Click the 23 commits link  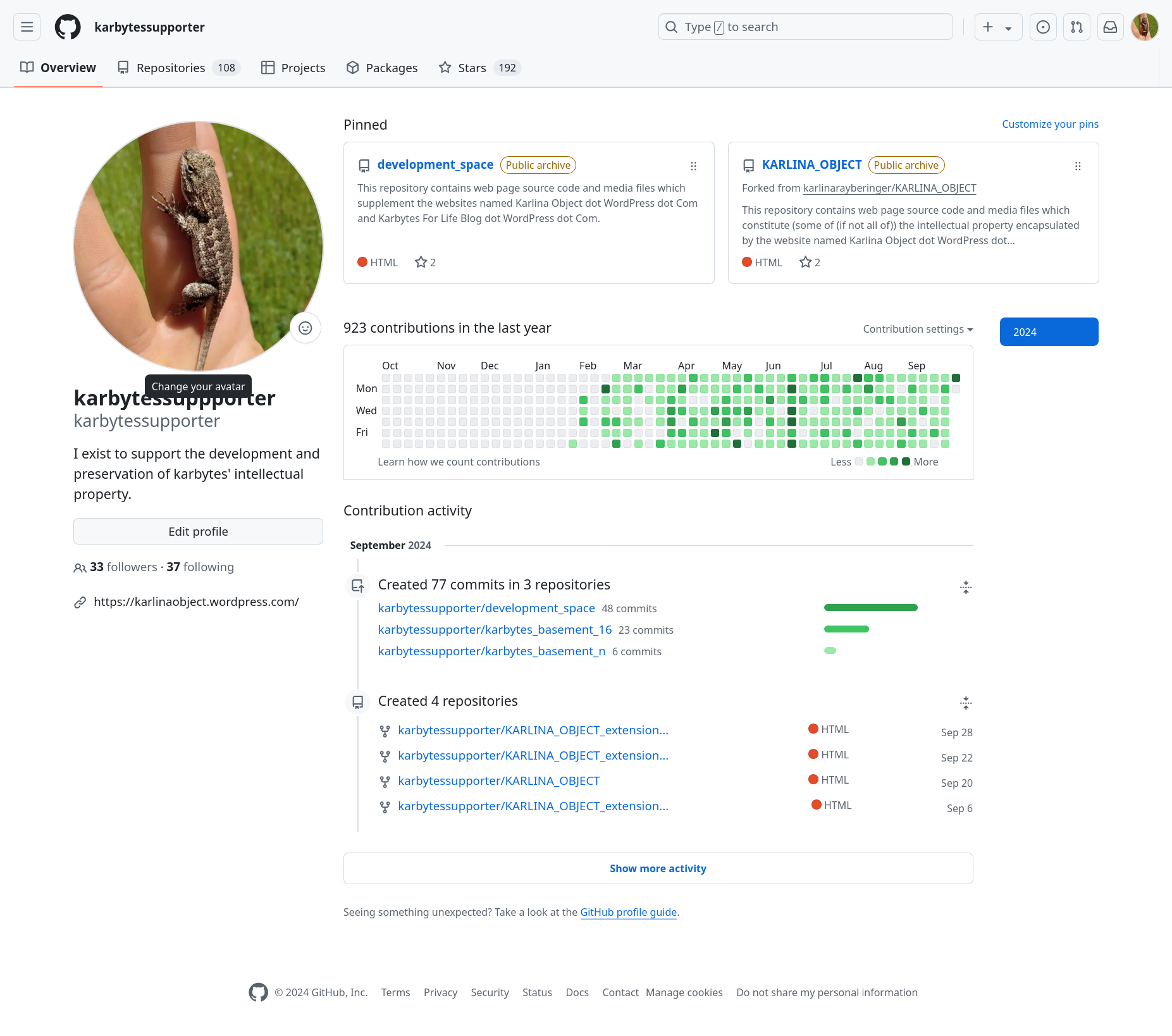pyautogui.click(x=646, y=630)
